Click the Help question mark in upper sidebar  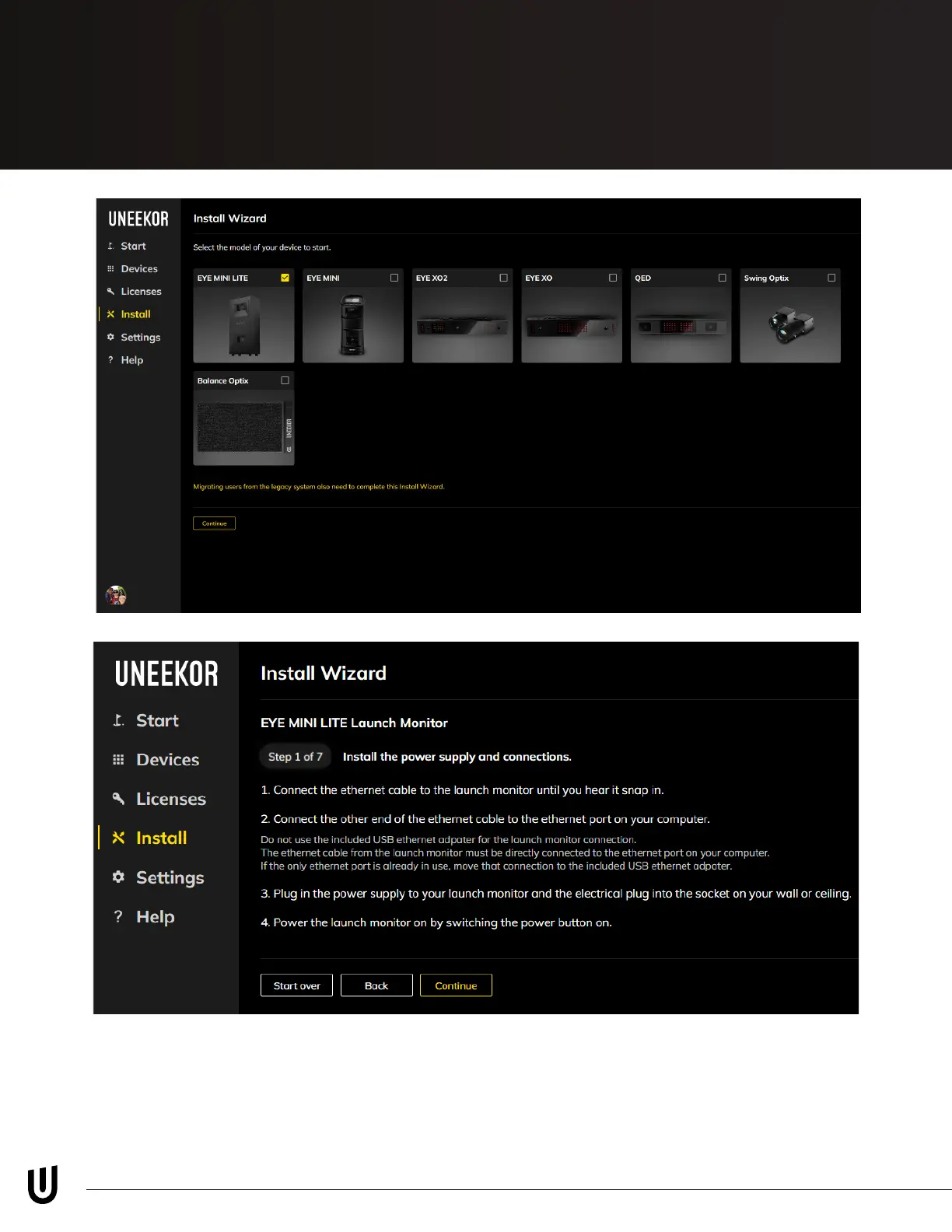point(110,360)
